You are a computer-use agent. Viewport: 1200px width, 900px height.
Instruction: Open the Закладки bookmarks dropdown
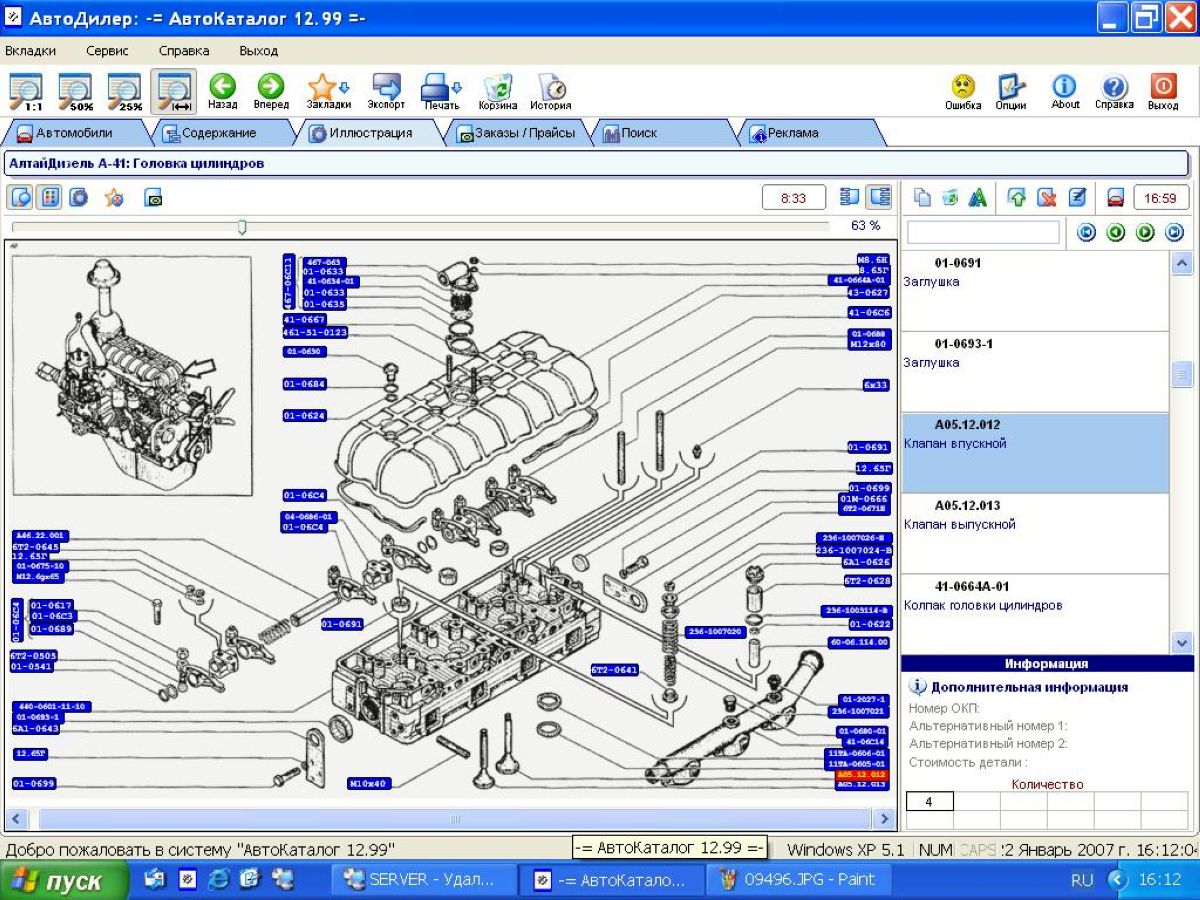point(329,91)
